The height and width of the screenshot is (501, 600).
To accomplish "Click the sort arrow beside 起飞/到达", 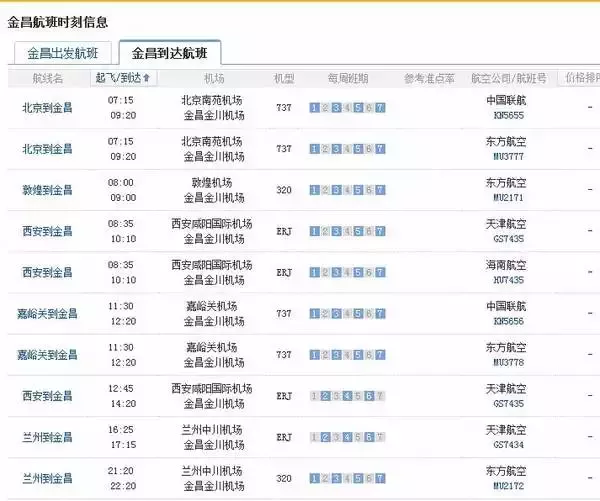I will coord(147,78).
